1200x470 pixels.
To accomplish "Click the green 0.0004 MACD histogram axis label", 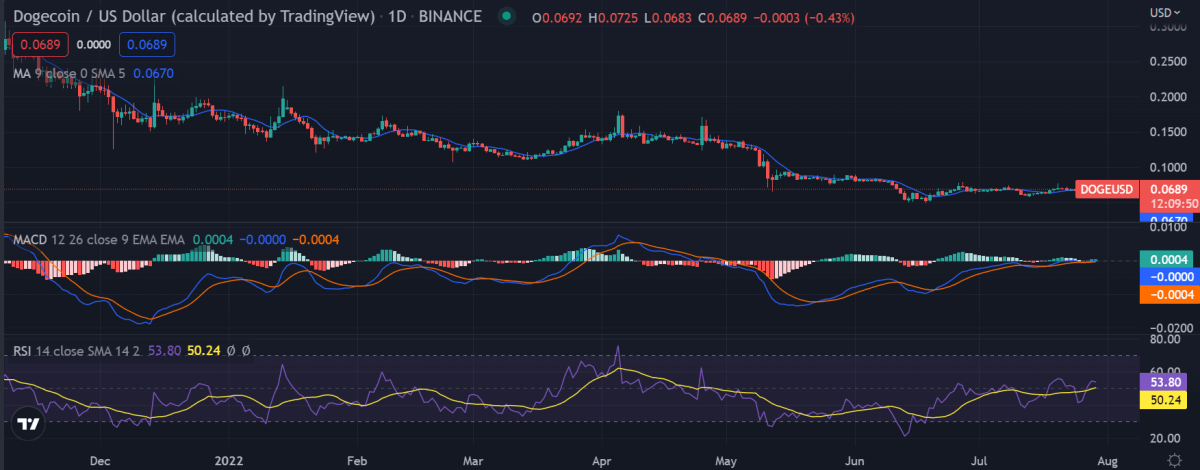I will pyautogui.click(x=1168, y=259).
